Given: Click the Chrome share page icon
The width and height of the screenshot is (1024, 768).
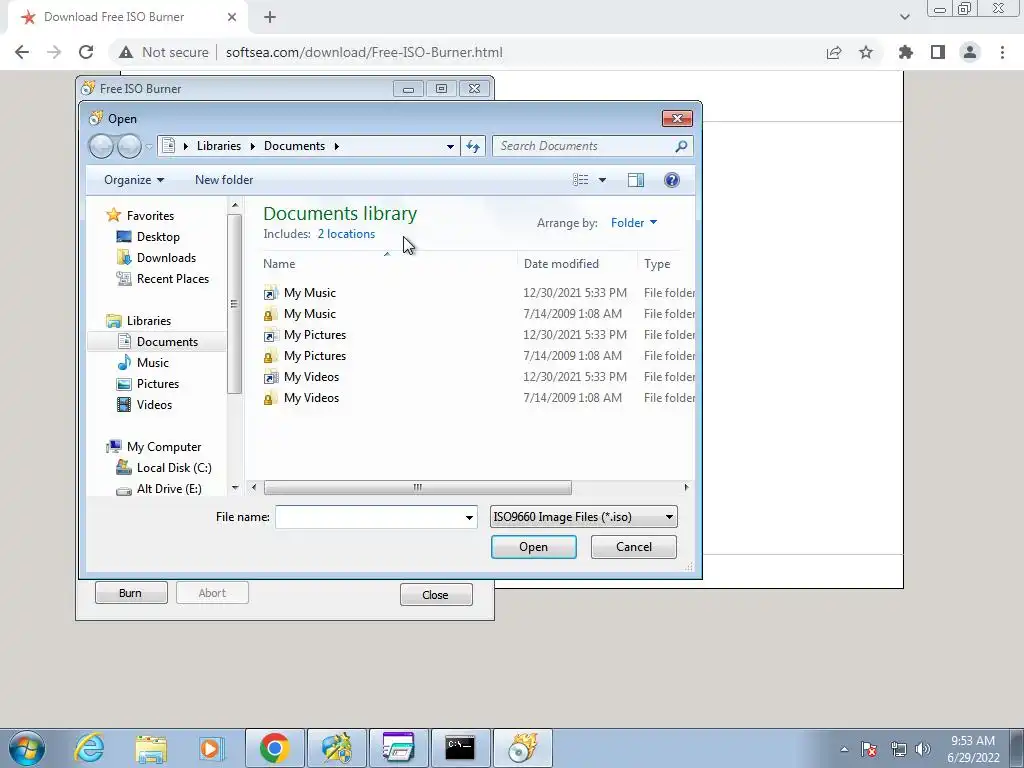Looking at the screenshot, I should point(834,52).
